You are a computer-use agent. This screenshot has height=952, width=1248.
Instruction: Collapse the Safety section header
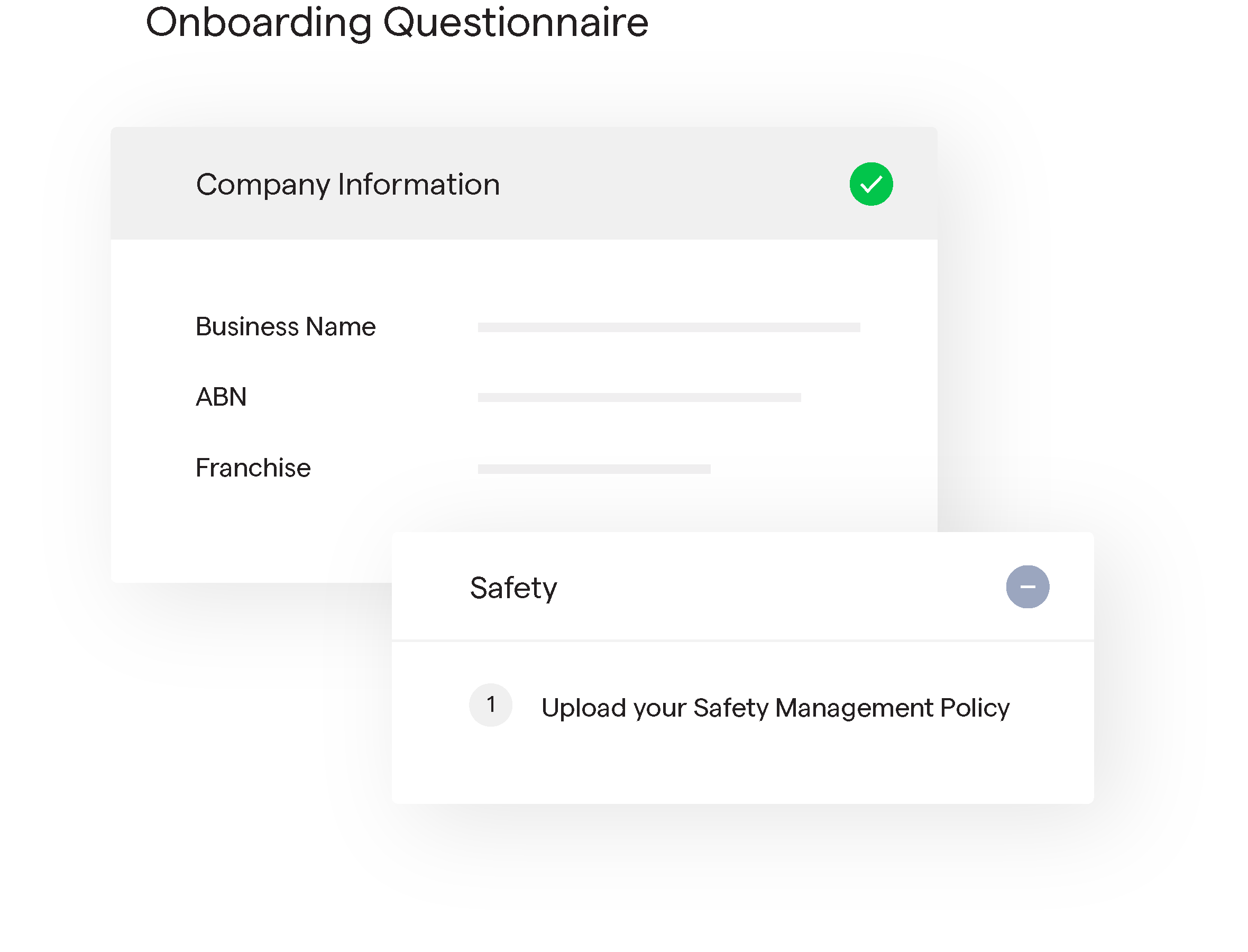click(x=742, y=587)
